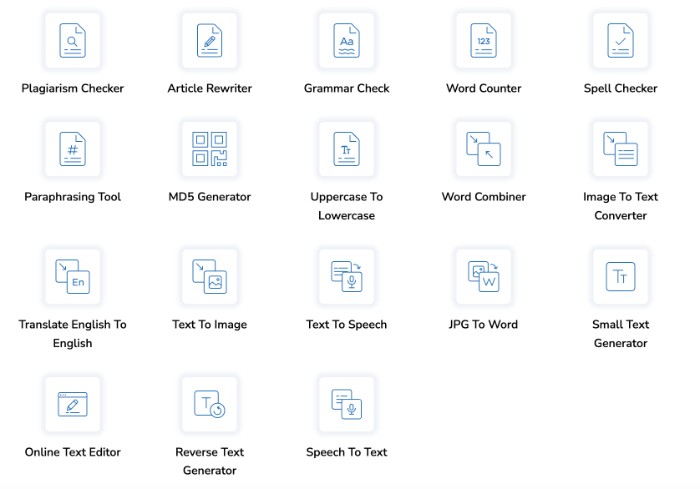Click the Speech To Text label

pos(347,452)
